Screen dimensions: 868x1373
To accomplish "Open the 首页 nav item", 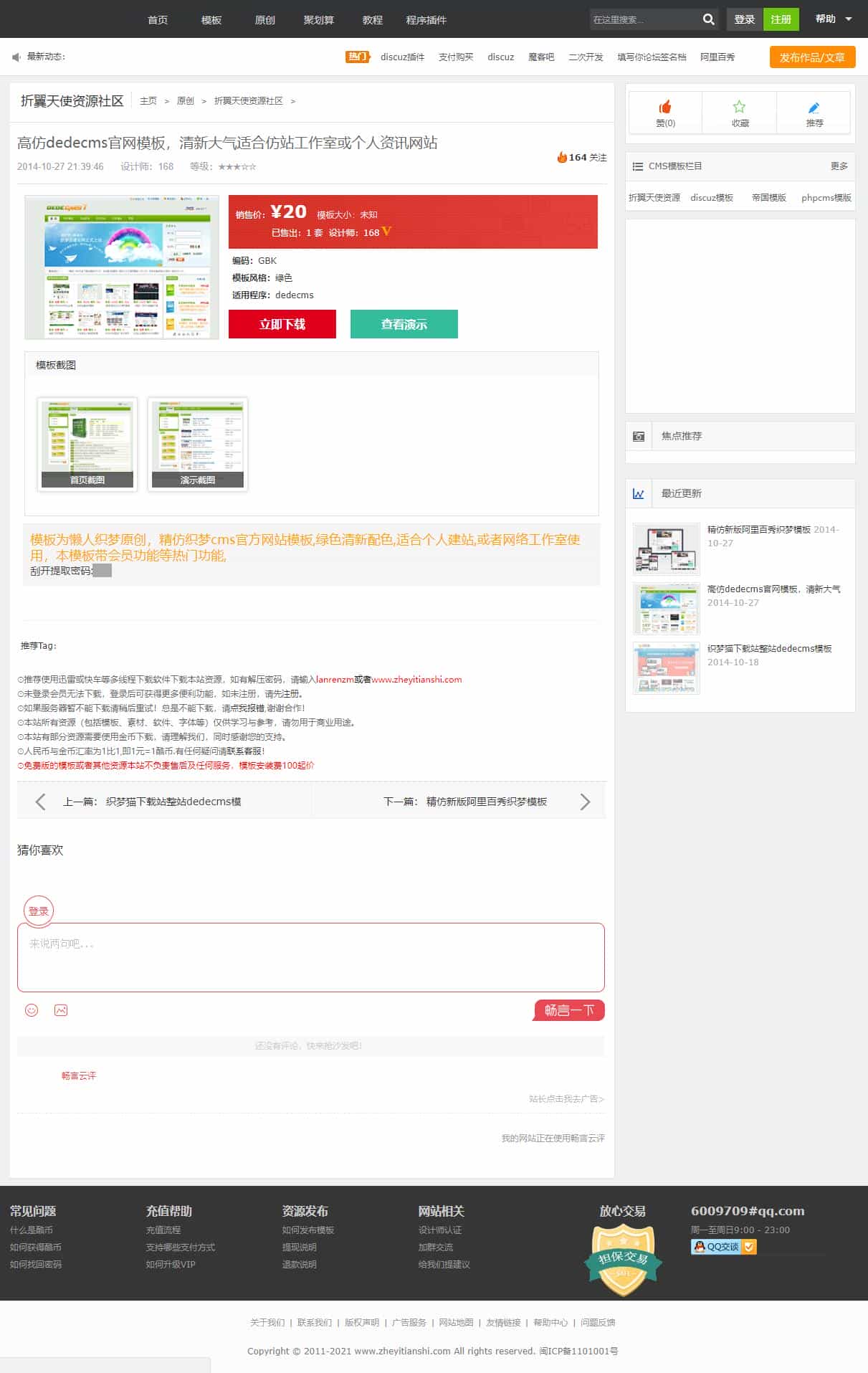I will click(x=158, y=20).
